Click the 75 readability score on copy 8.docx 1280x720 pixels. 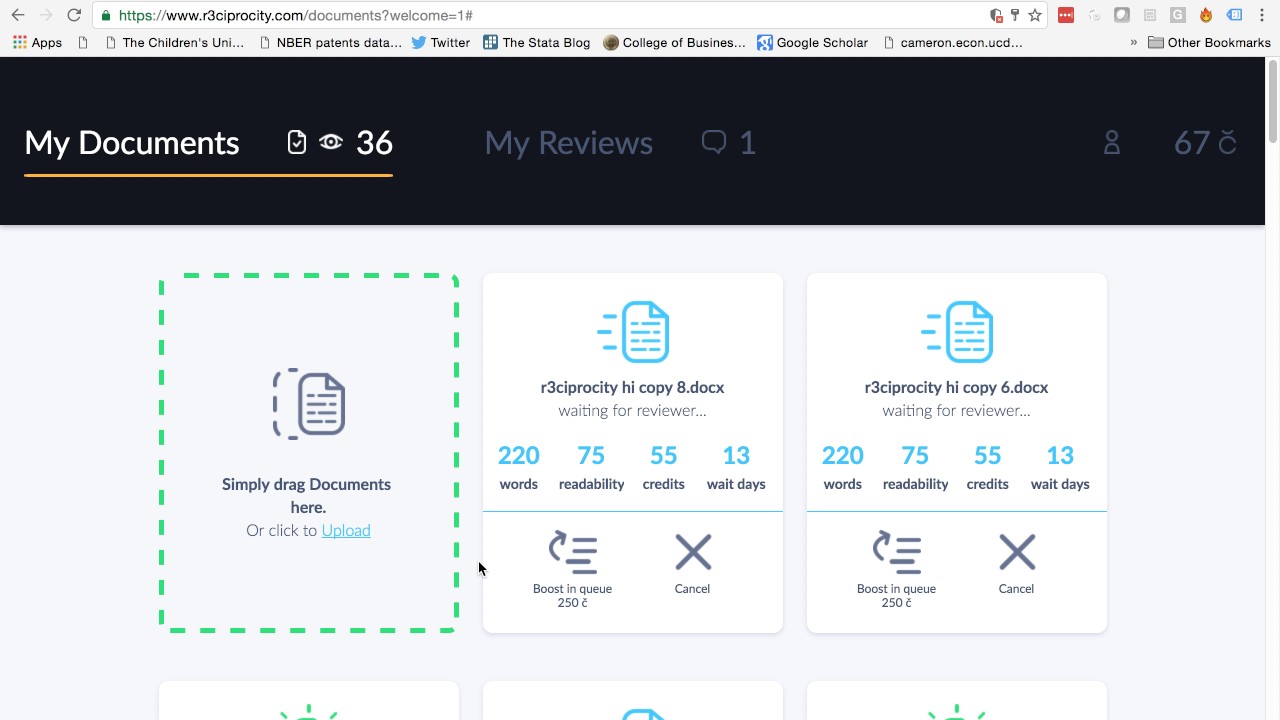coord(591,456)
